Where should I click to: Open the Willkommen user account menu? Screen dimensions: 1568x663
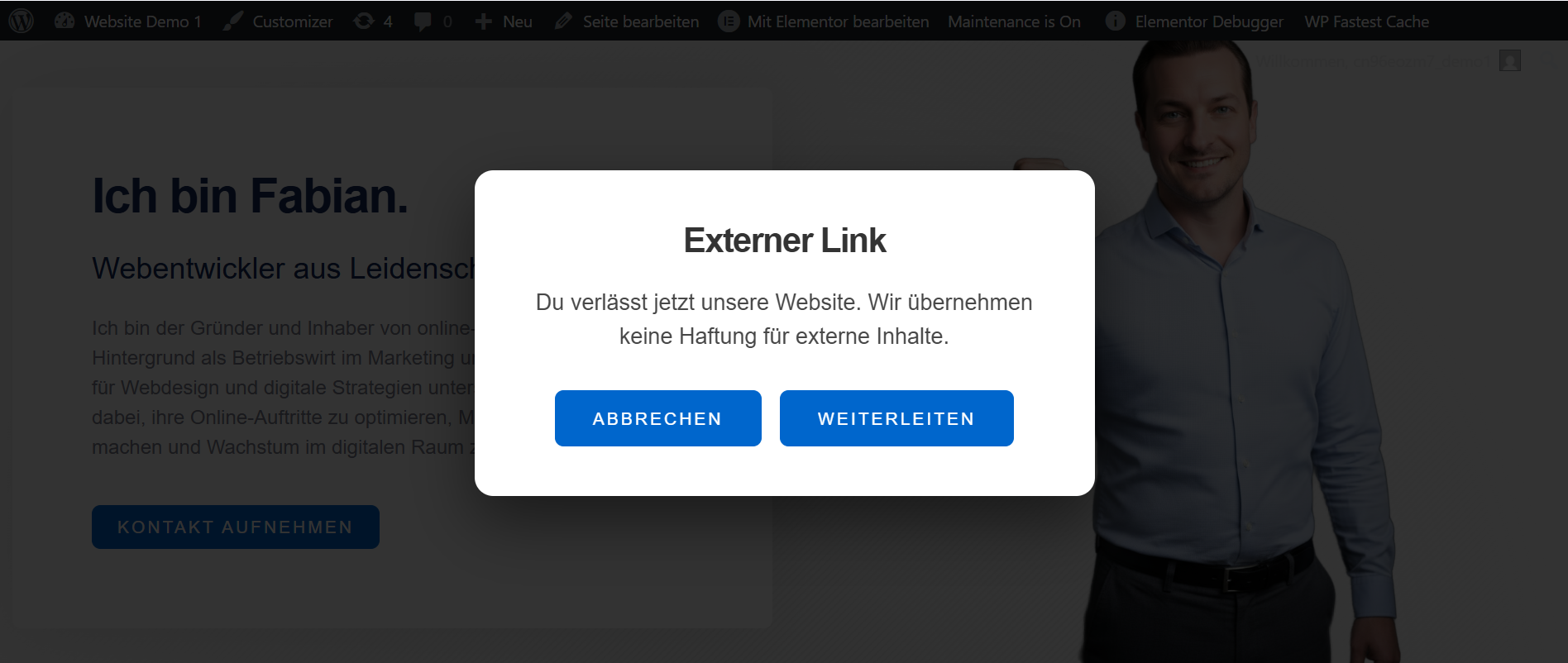click(x=1373, y=60)
